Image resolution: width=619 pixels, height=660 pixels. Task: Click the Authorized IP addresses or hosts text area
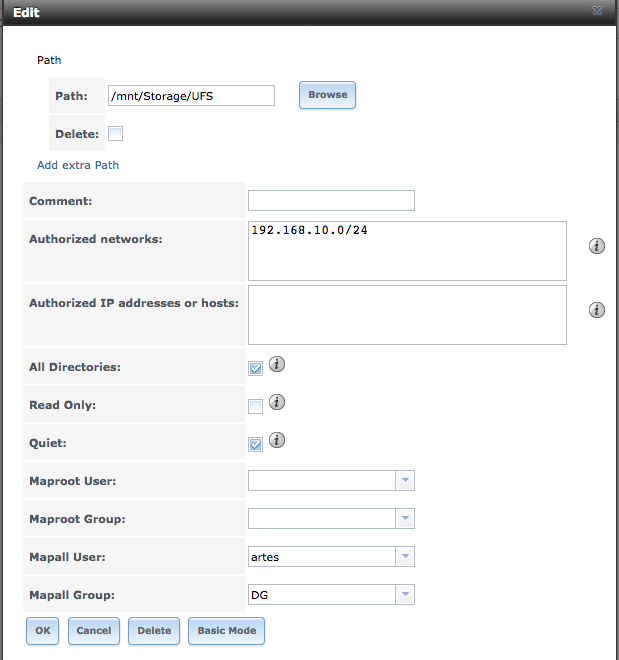coord(407,315)
